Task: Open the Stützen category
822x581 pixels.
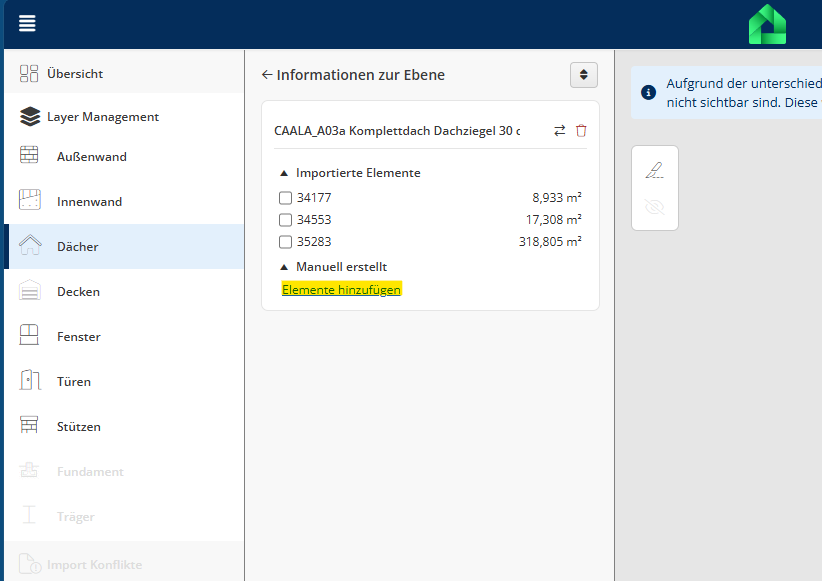Action: tap(124, 427)
